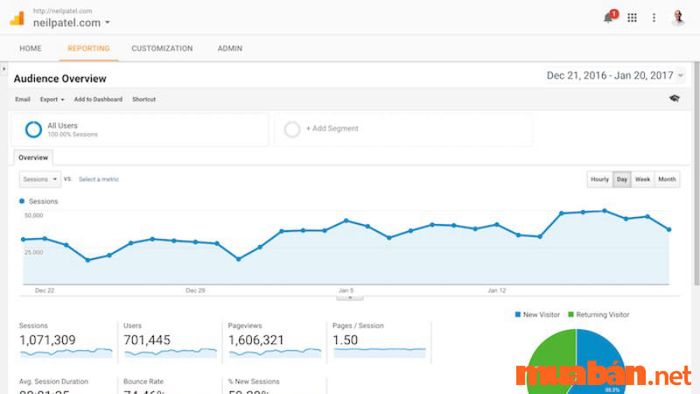Click the Pages / Session 1.50 metric
This screenshot has width=700, height=394.
(345, 340)
